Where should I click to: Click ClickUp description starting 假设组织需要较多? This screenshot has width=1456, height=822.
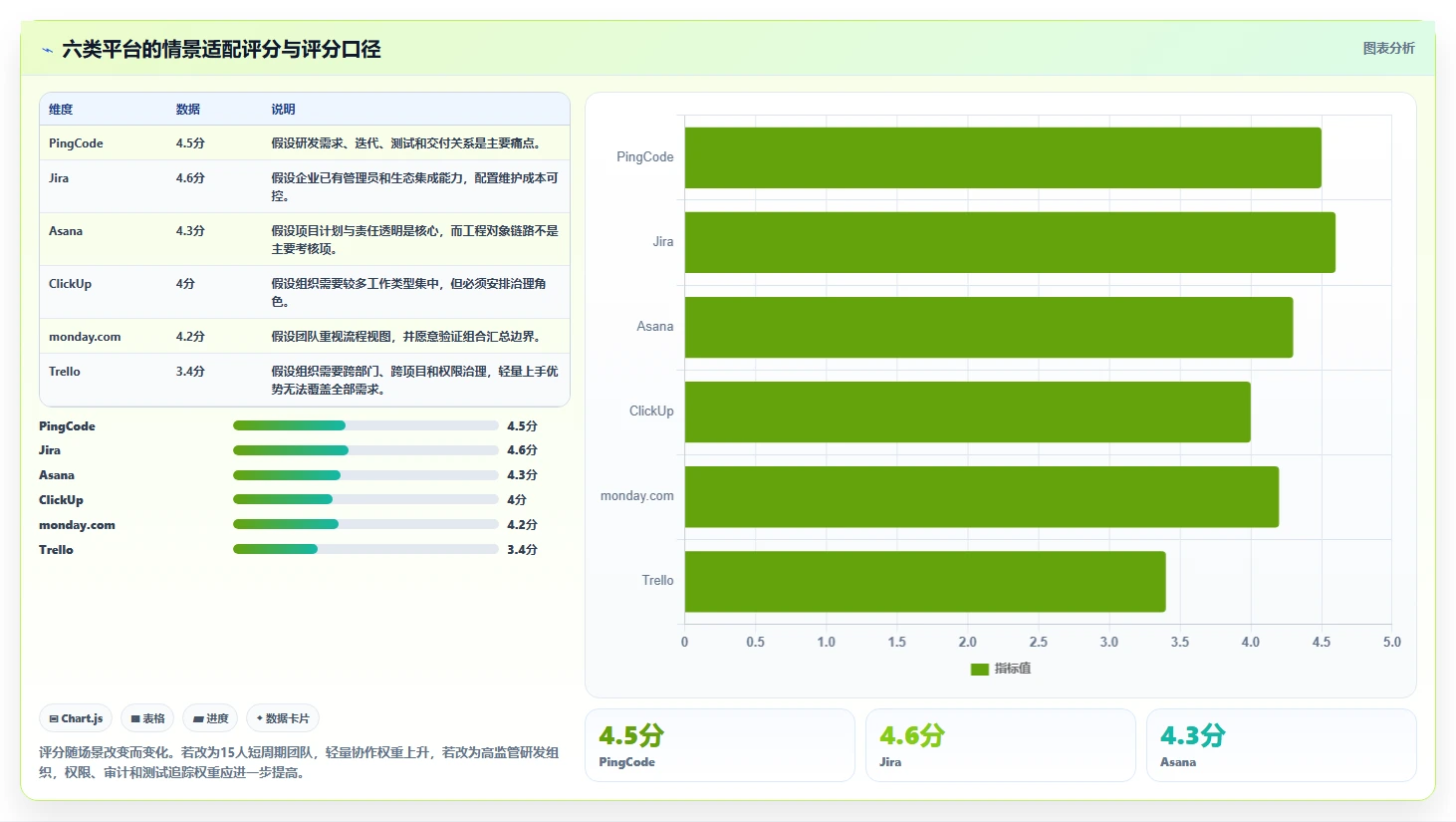409,293
